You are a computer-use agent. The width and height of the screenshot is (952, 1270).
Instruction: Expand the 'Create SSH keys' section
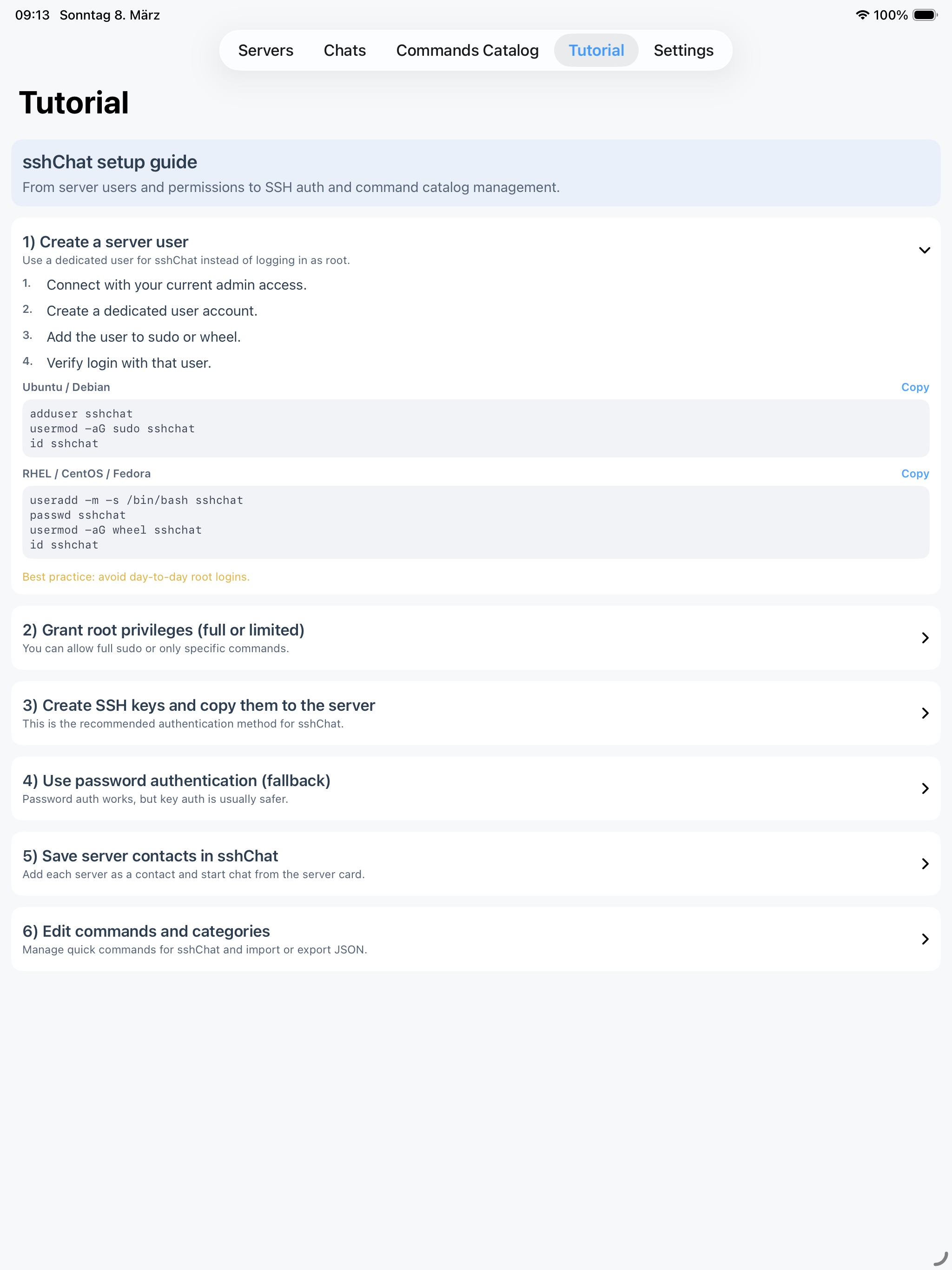(x=925, y=713)
